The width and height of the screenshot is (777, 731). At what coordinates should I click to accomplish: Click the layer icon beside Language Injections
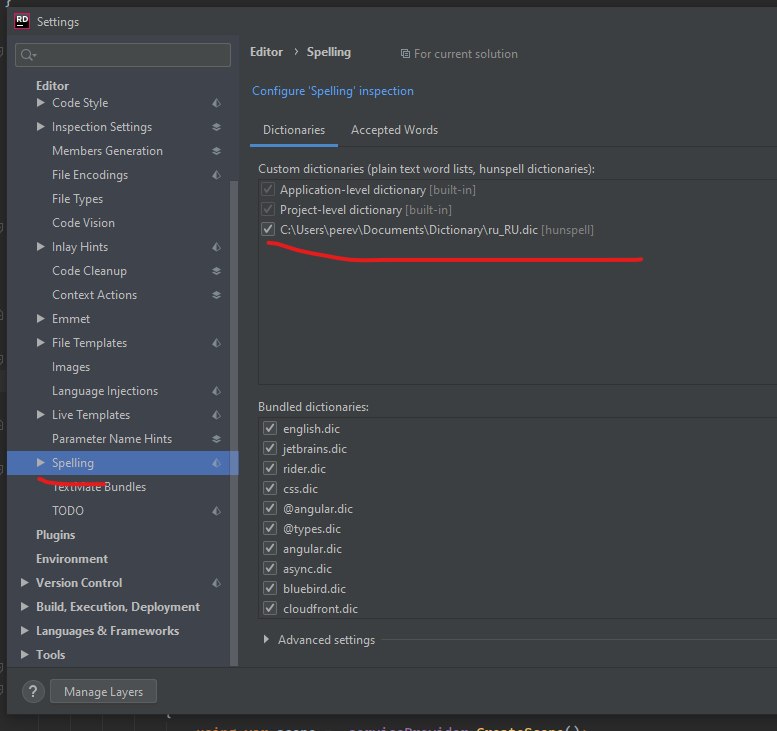point(217,391)
